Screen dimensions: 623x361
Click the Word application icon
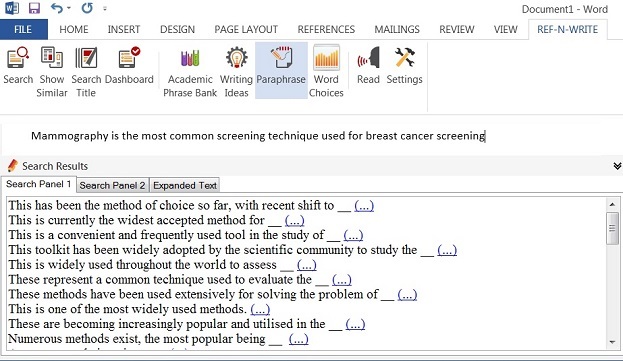(12, 8)
